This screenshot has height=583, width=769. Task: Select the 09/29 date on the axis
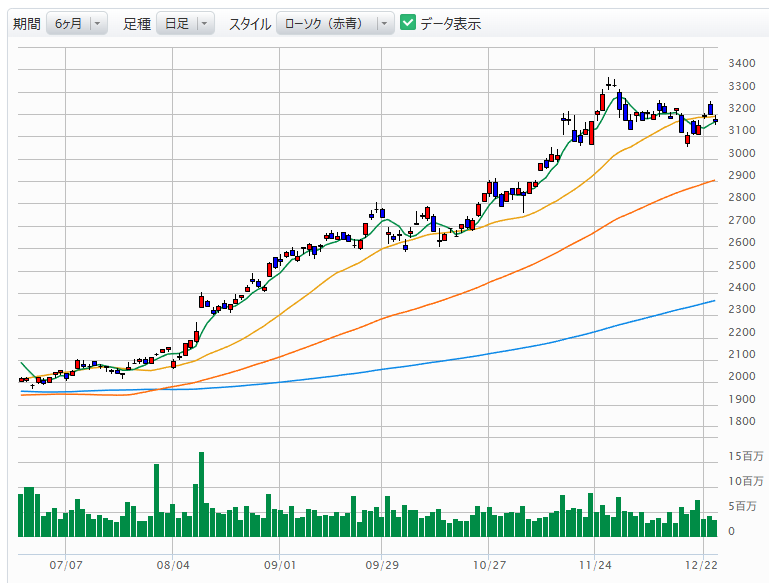tap(381, 565)
